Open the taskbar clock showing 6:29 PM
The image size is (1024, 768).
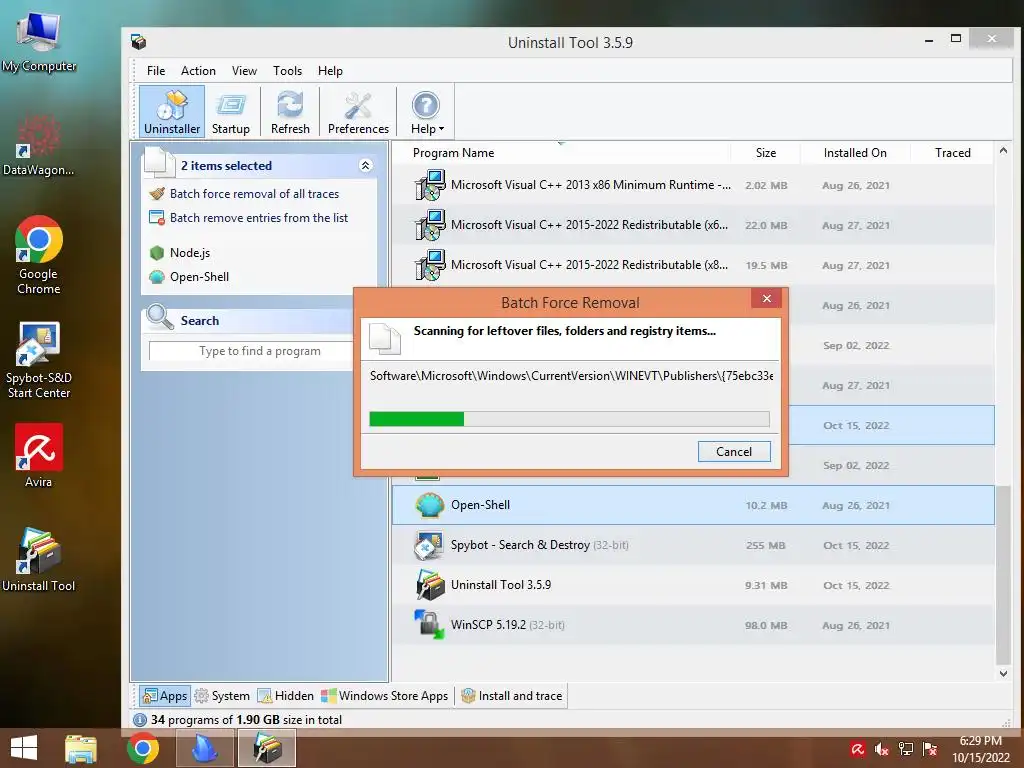click(x=980, y=749)
